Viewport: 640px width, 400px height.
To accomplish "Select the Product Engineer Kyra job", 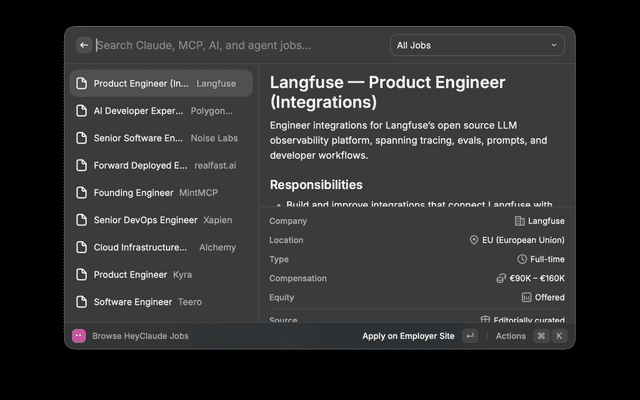I will pyautogui.click(x=161, y=275).
